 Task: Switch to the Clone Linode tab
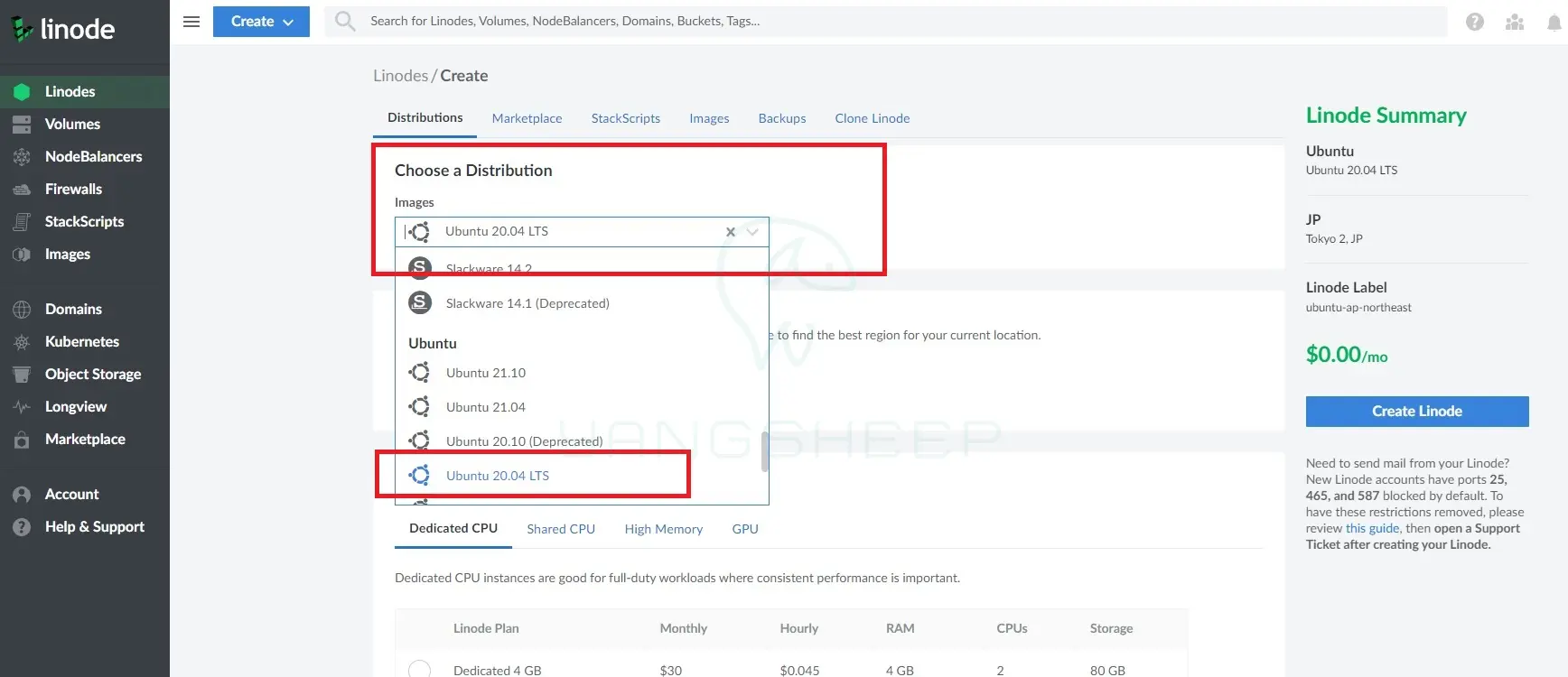(x=873, y=118)
